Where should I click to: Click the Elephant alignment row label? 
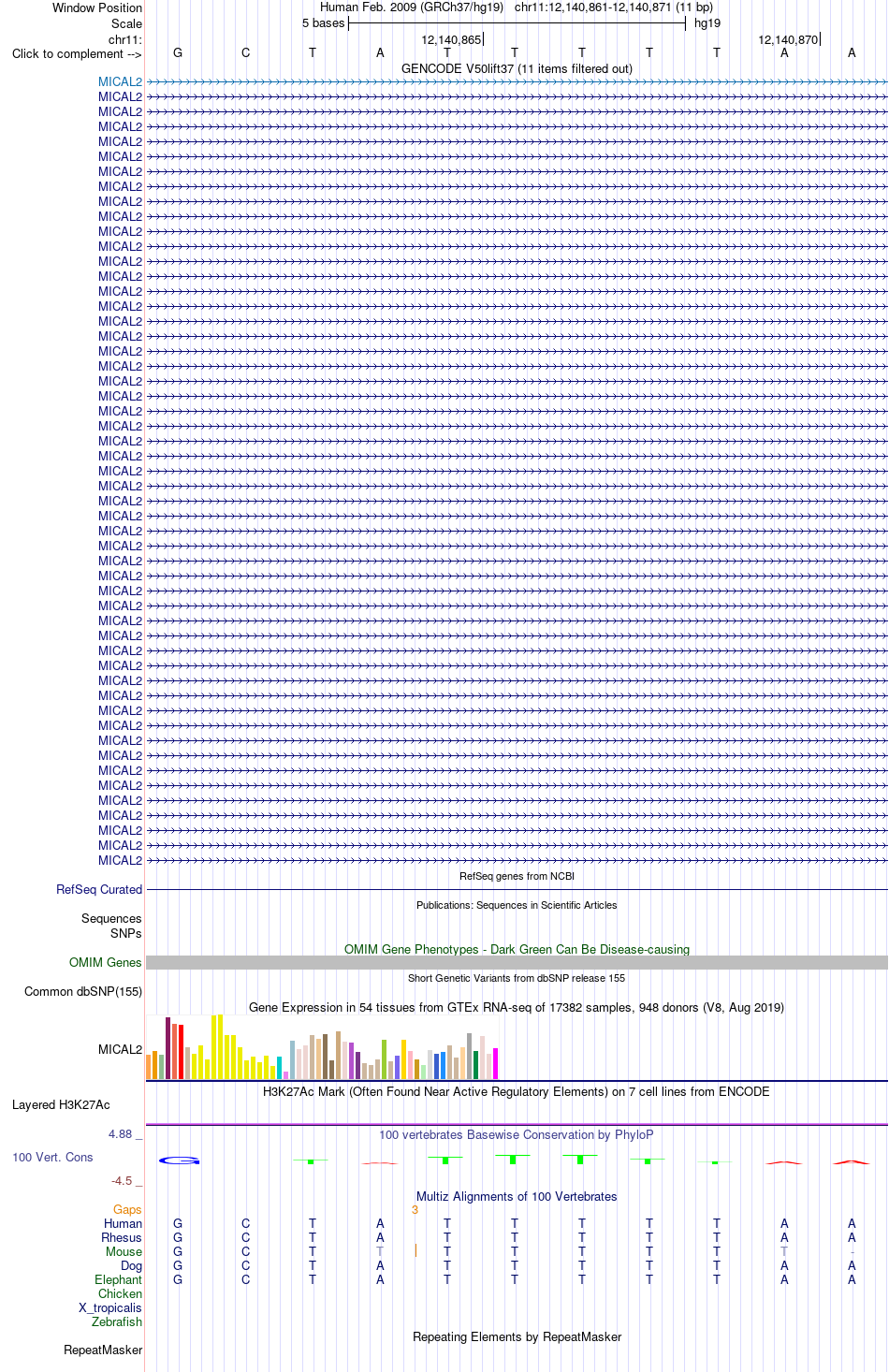coord(119,1279)
